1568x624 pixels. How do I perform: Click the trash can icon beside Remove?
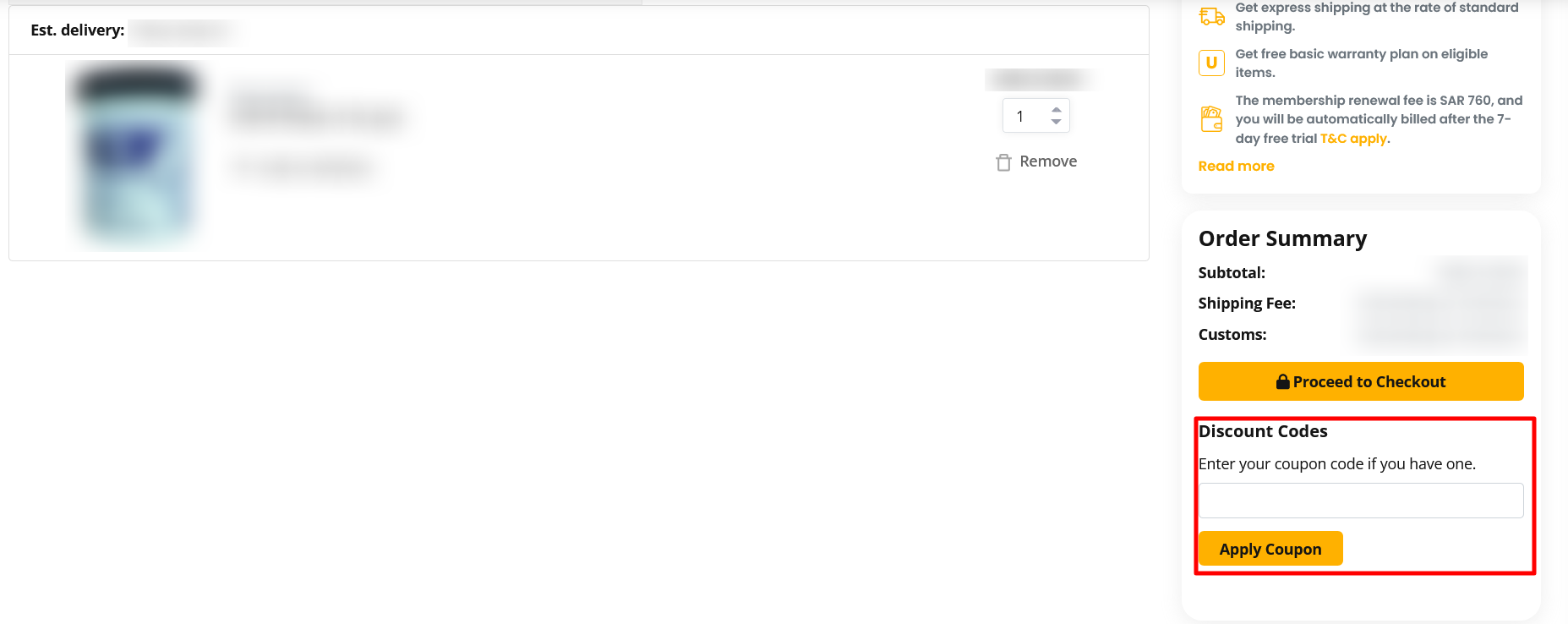pyautogui.click(x=1003, y=162)
